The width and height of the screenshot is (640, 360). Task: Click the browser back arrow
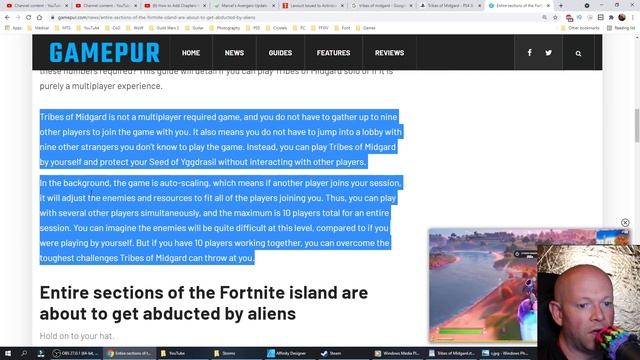tap(7, 18)
